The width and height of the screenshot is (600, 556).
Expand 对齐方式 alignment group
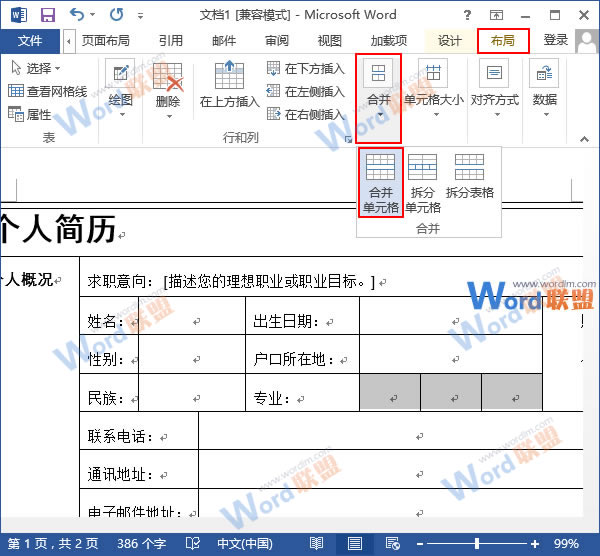(495, 89)
